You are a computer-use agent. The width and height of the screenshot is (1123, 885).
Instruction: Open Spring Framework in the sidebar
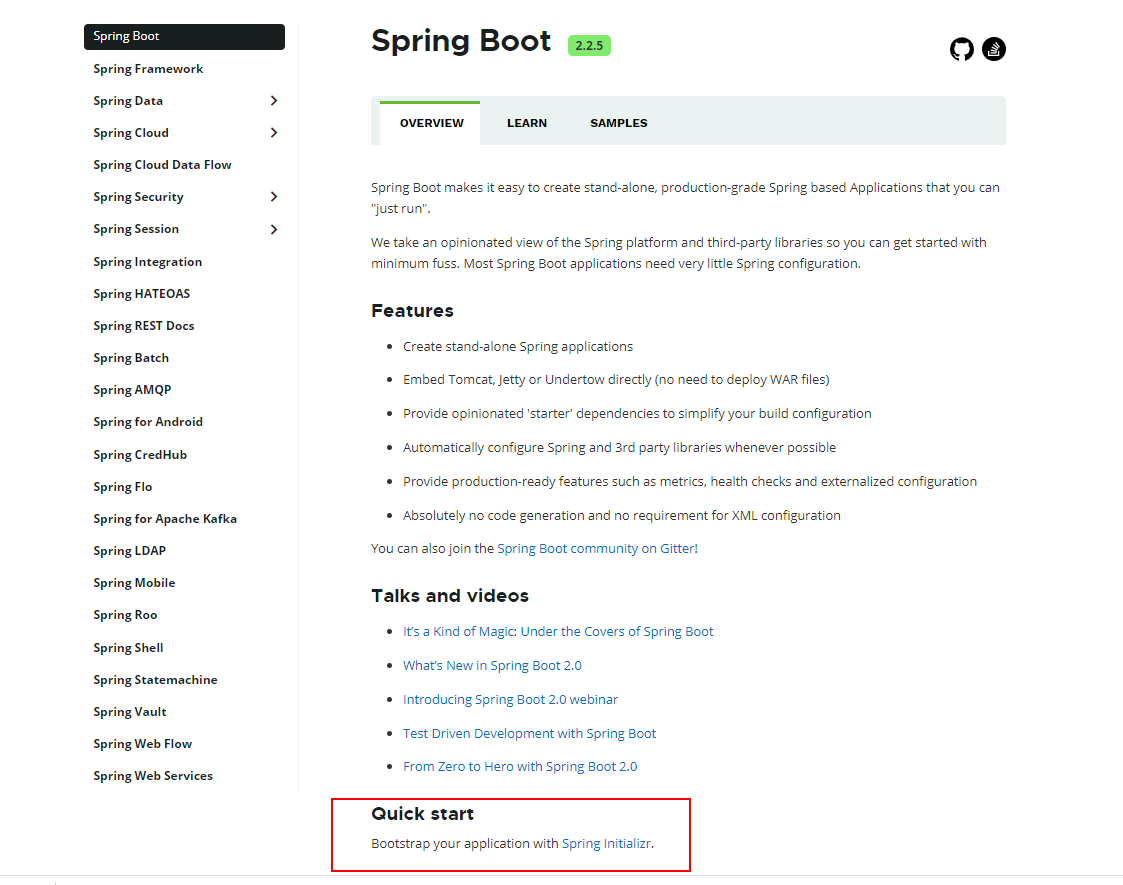click(148, 69)
